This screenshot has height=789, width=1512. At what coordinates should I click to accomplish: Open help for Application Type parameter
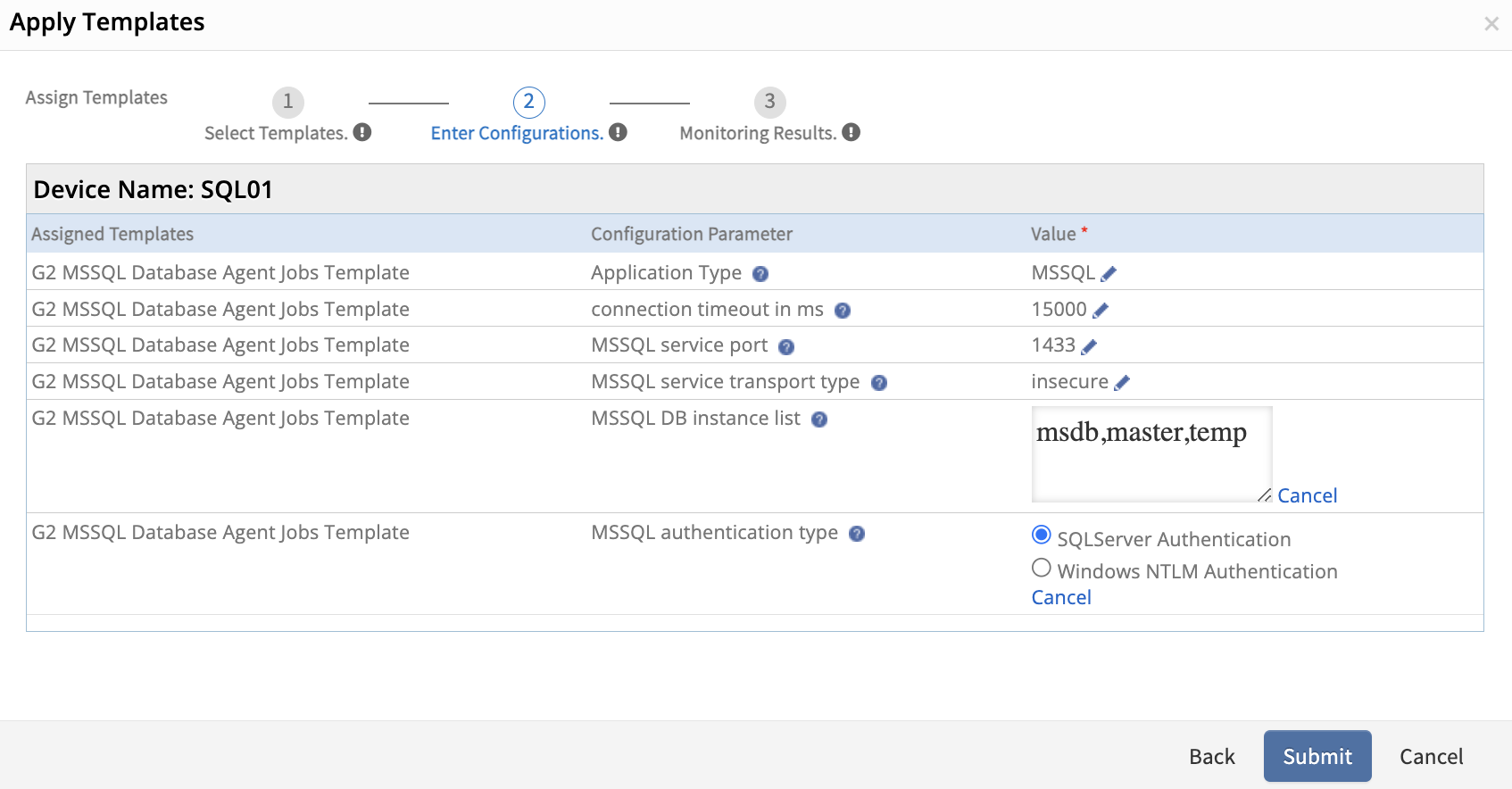tap(760, 274)
